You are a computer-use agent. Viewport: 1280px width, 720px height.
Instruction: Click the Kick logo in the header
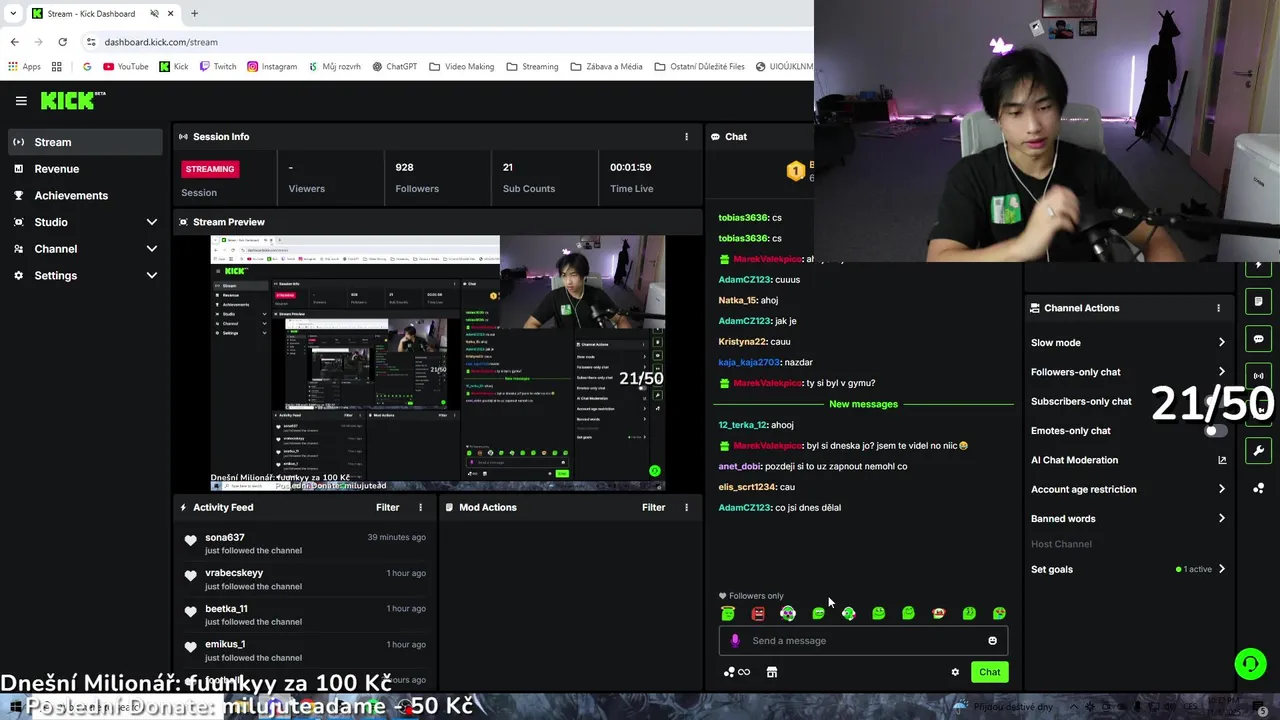(72, 100)
